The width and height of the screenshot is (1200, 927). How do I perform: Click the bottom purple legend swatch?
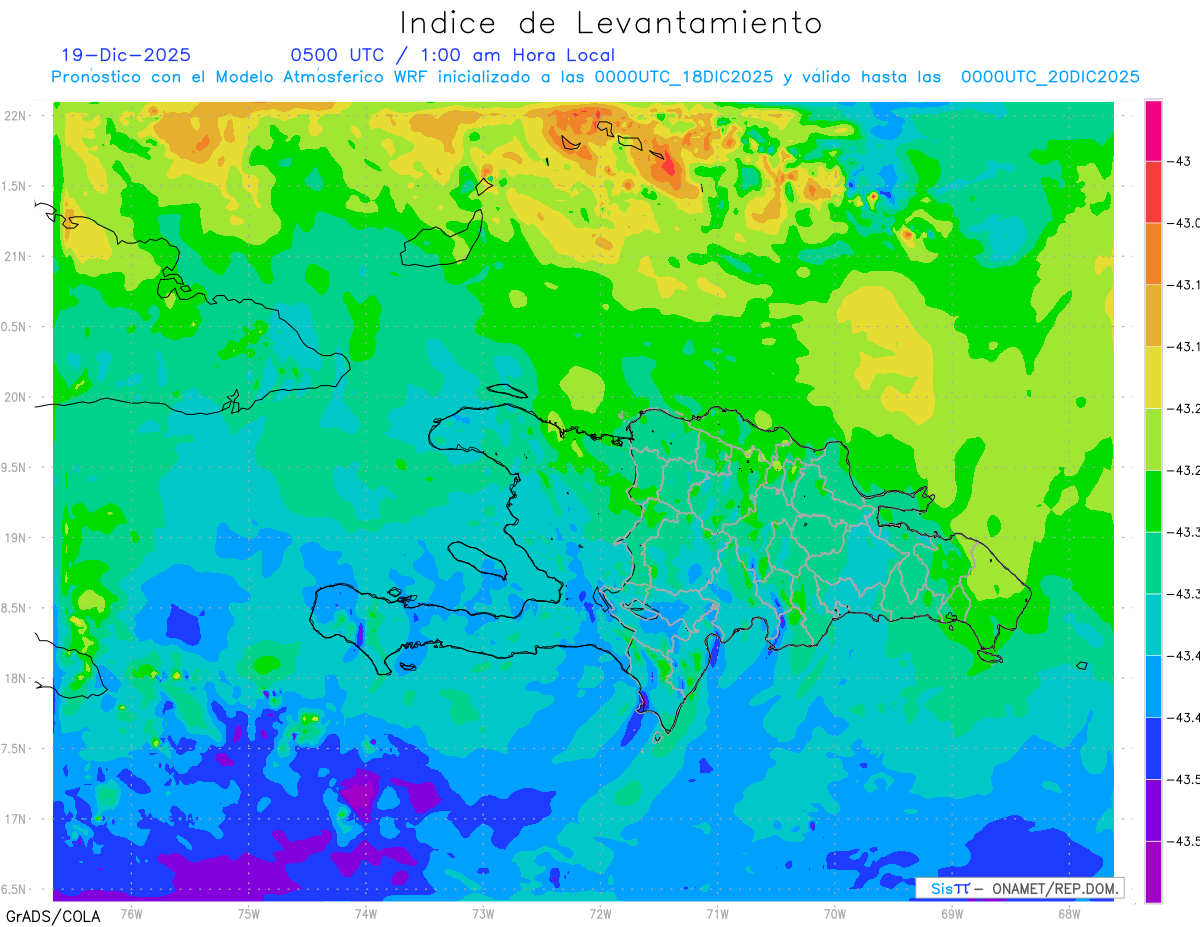(1153, 872)
